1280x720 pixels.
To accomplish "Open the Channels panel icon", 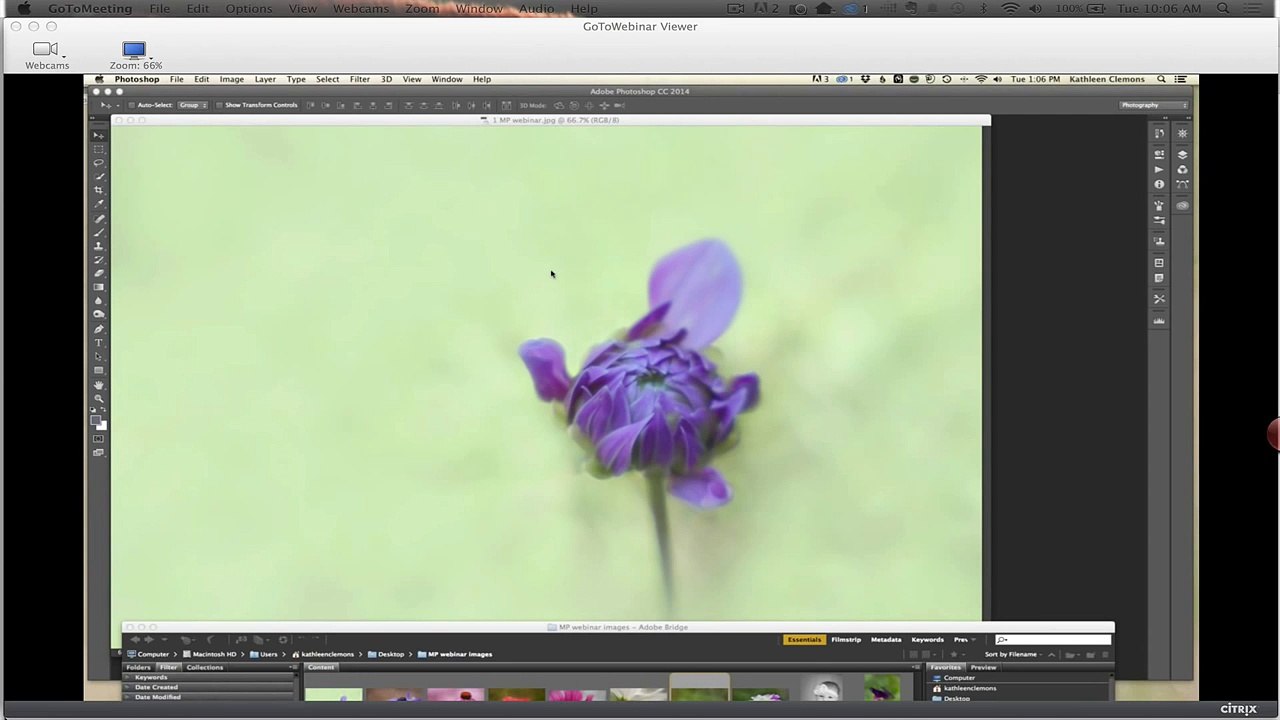I will tap(1182, 169).
